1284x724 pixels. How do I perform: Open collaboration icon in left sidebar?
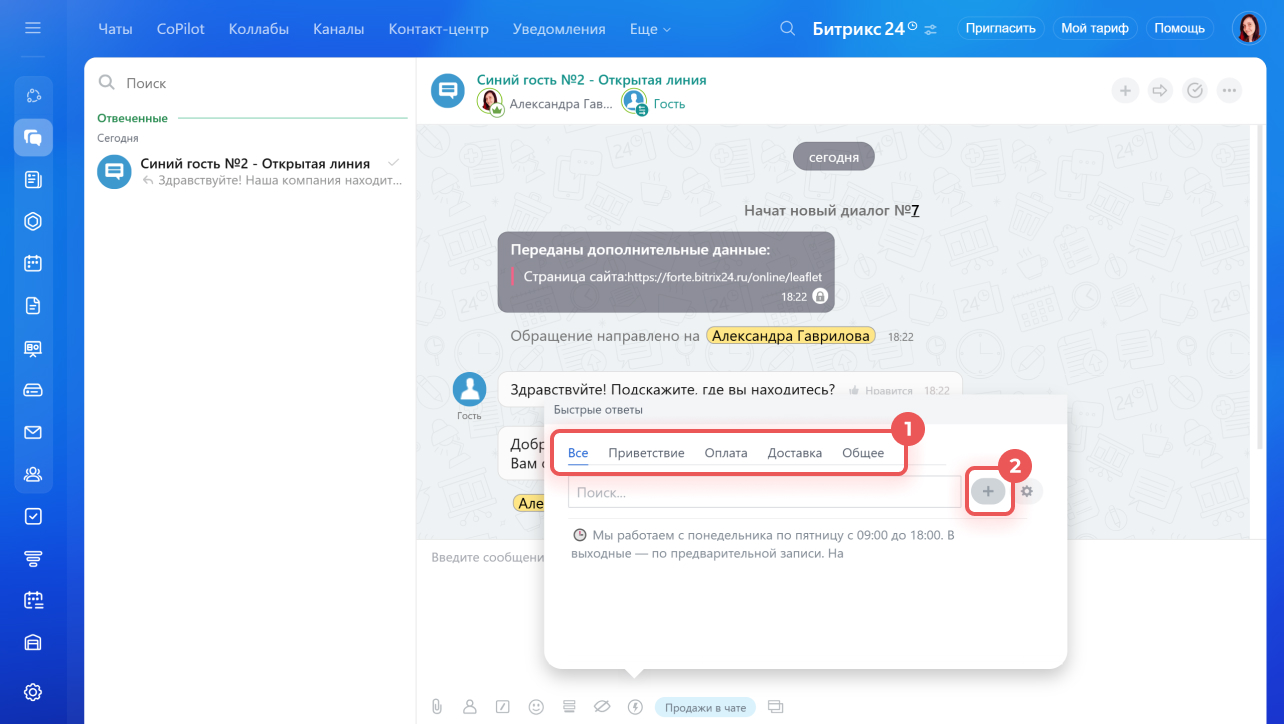click(x=33, y=96)
